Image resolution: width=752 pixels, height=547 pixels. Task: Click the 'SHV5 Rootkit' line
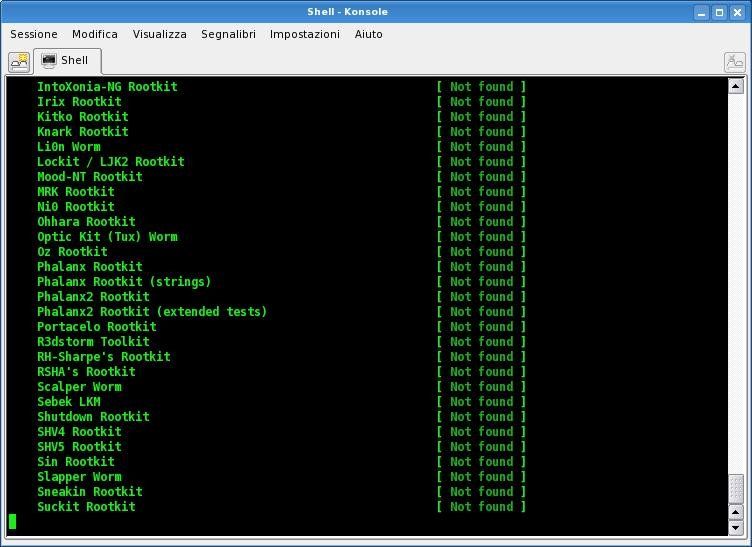click(79, 447)
